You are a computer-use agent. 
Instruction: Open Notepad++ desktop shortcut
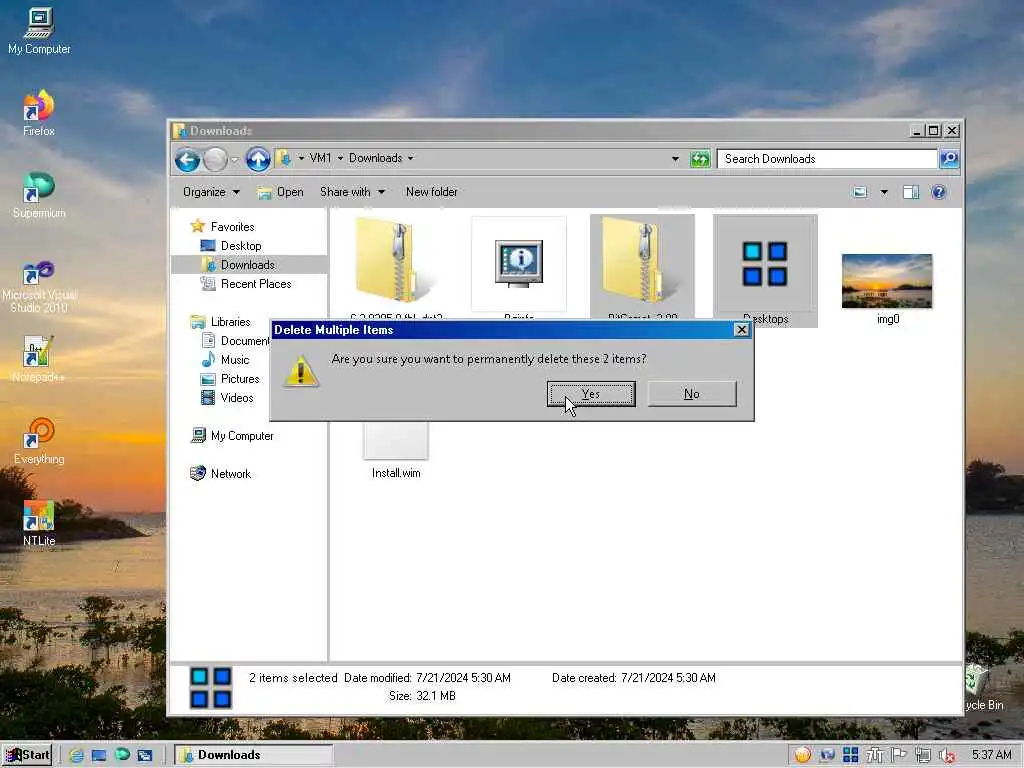tap(38, 359)
